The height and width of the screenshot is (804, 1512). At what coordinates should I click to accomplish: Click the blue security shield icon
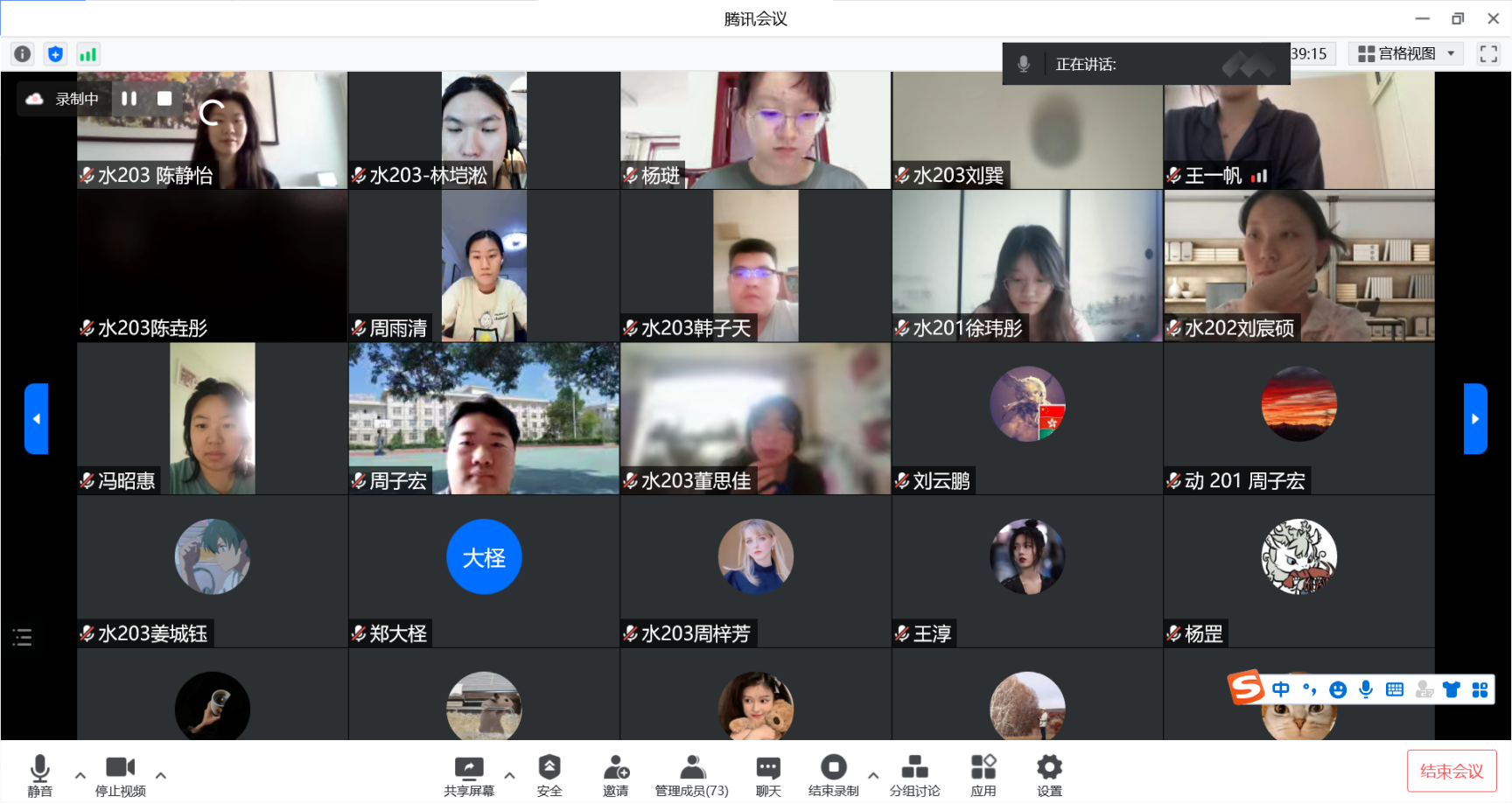point(55,54)
